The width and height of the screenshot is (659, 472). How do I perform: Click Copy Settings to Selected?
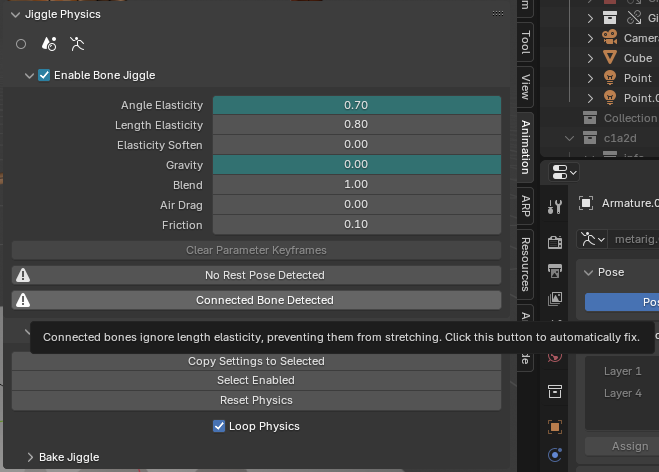(x=256, y=361)
